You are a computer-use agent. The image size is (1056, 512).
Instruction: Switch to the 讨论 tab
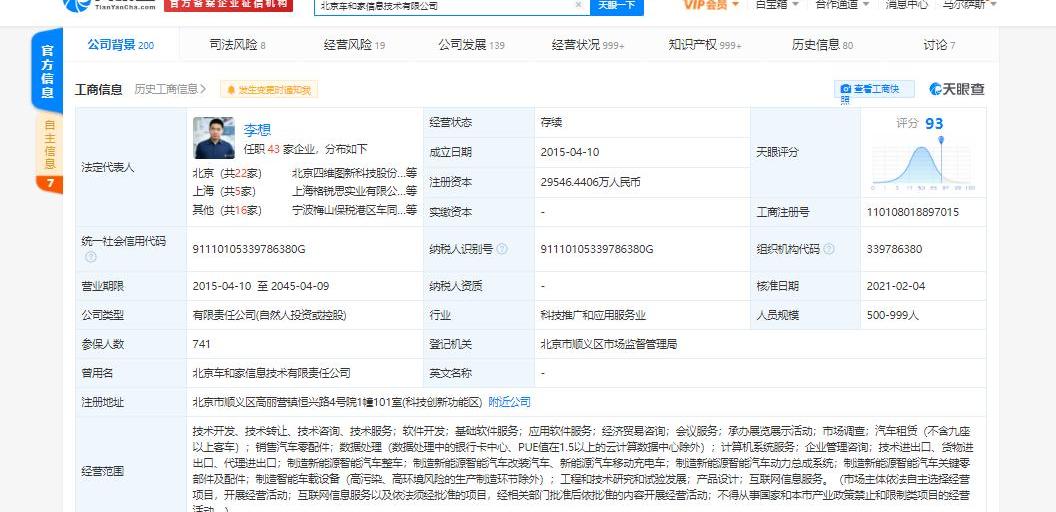pyautogui.click(x=939, y=45)
